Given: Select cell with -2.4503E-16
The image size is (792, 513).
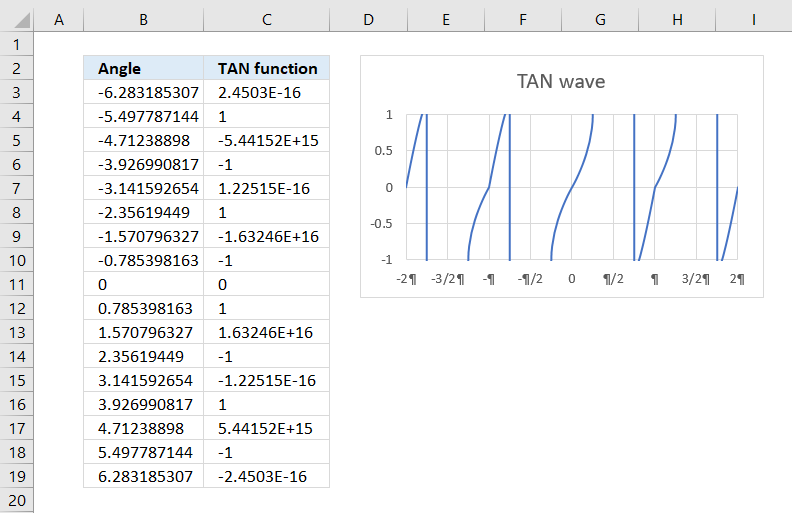Looking at the screenshot, I should pyautogui.click(x=267, y=476).
